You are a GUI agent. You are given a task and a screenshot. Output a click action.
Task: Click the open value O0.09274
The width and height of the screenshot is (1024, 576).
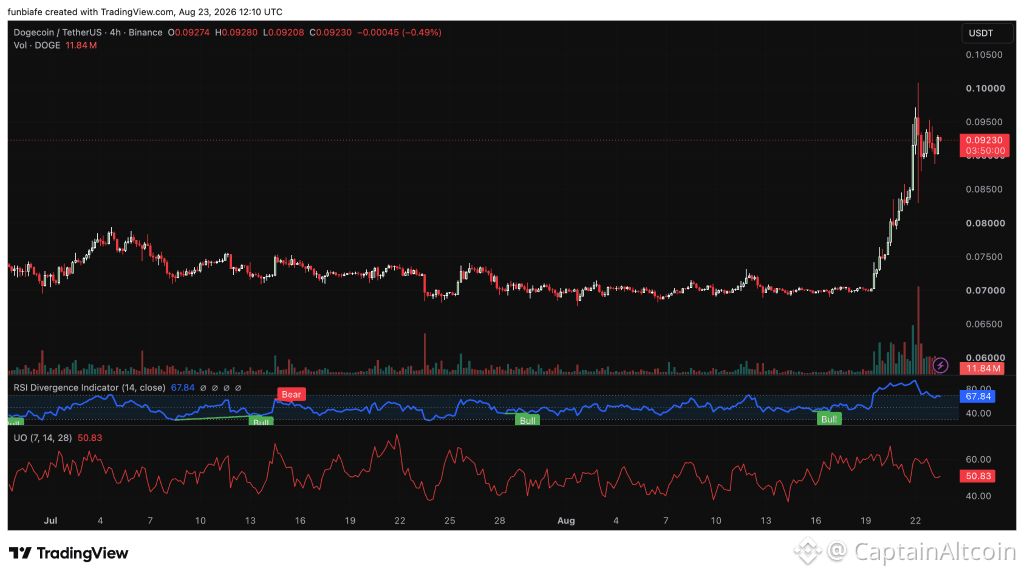click(x=189, y=32)
